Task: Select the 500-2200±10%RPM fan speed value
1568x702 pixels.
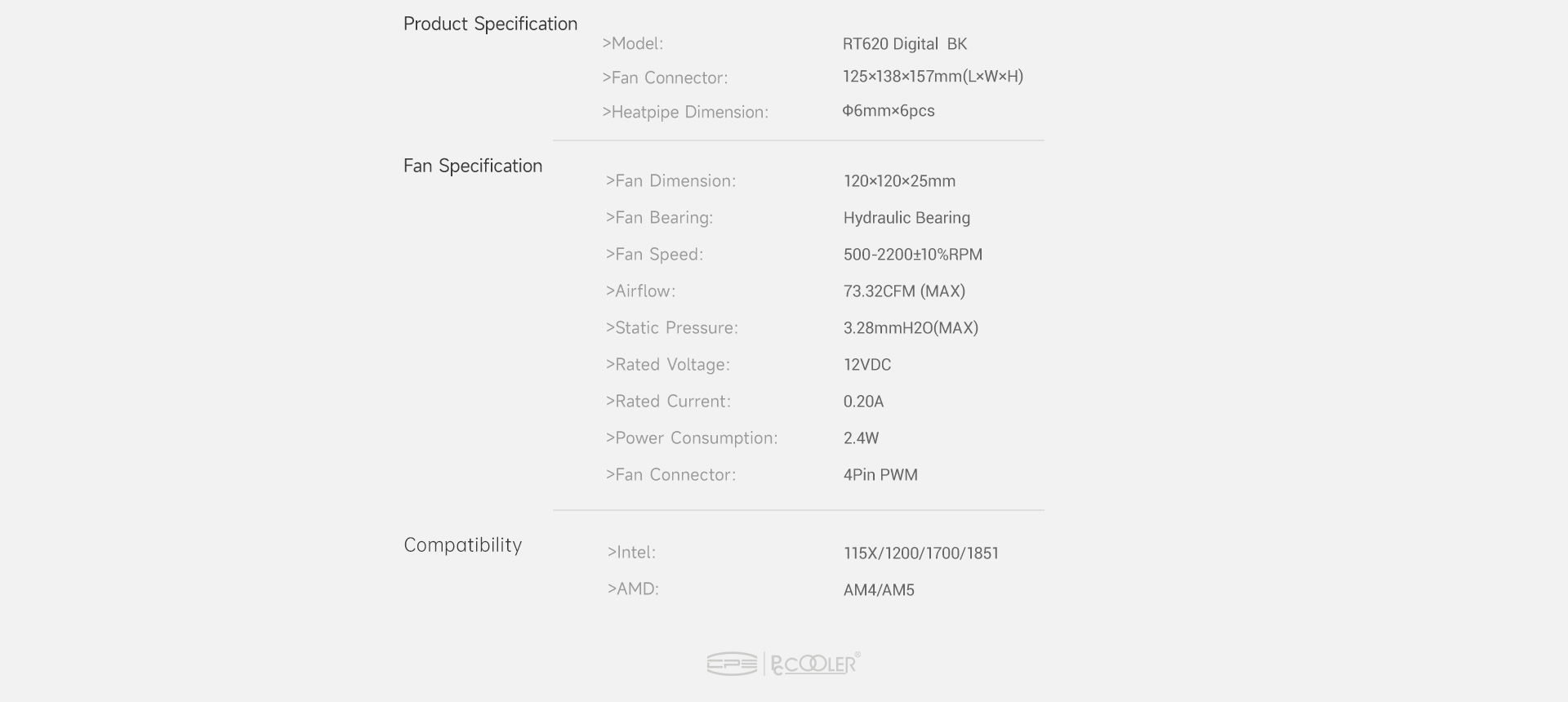Action: tap(912, 255)
